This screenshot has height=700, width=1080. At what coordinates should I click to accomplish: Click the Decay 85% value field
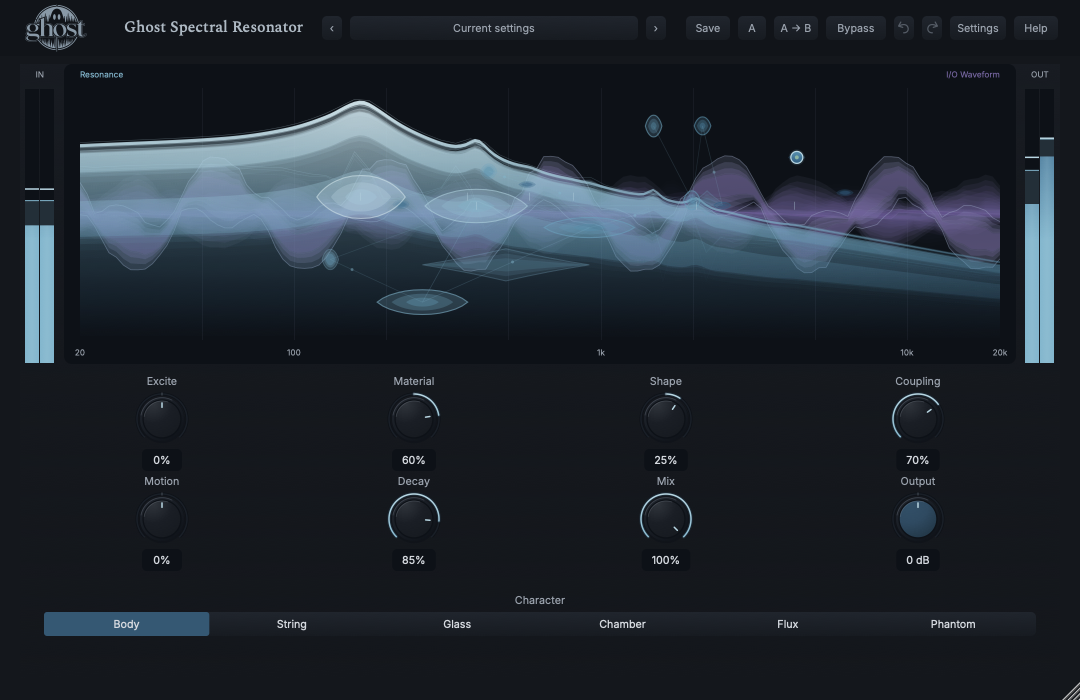coord(413,559)
